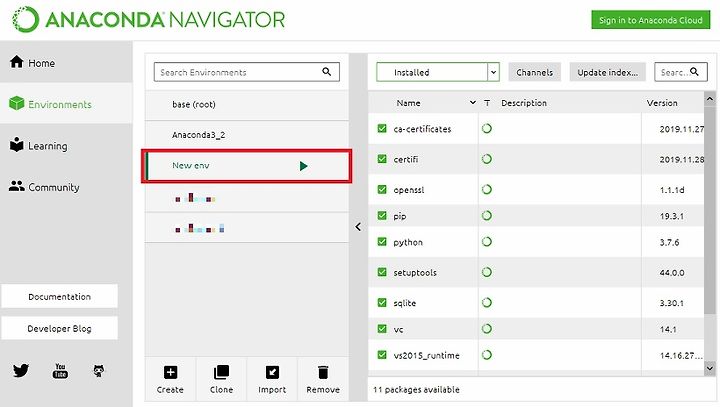
Task: Toggle the certifi package checkbox
Action: (x=382, y=159)
